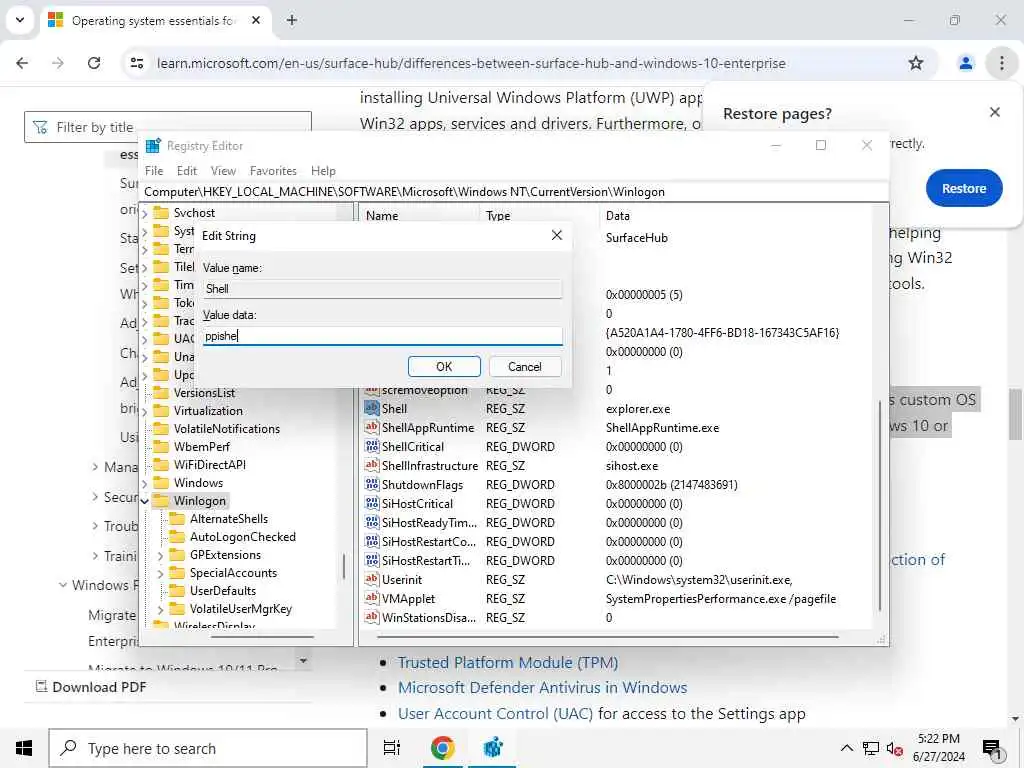Select the SiHostCritical DWORD icon

(x=372, y=503)
